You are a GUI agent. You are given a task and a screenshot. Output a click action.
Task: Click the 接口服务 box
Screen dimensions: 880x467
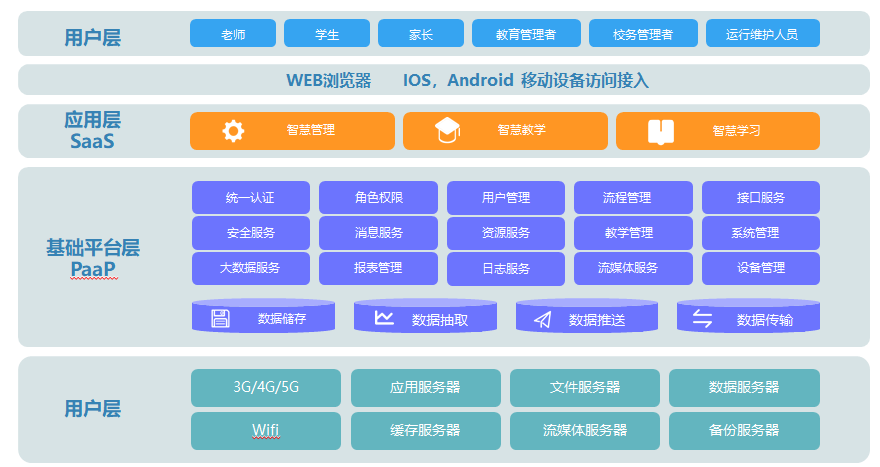760,198
